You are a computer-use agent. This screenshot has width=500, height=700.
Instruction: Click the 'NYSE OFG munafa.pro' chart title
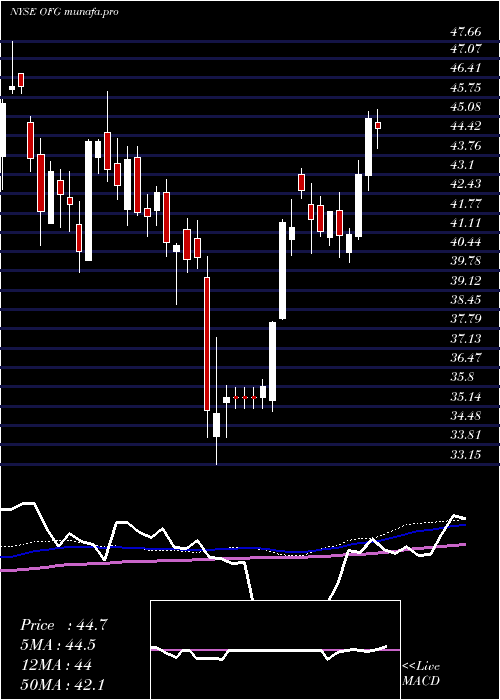pos(64,12)
